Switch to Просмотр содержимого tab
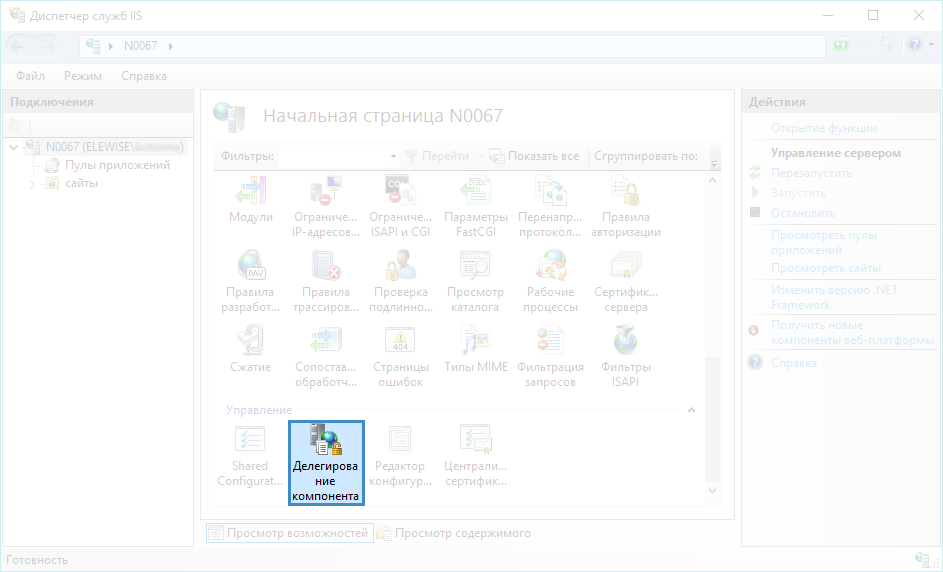This screenshot has height=572, width=943. 462,533
